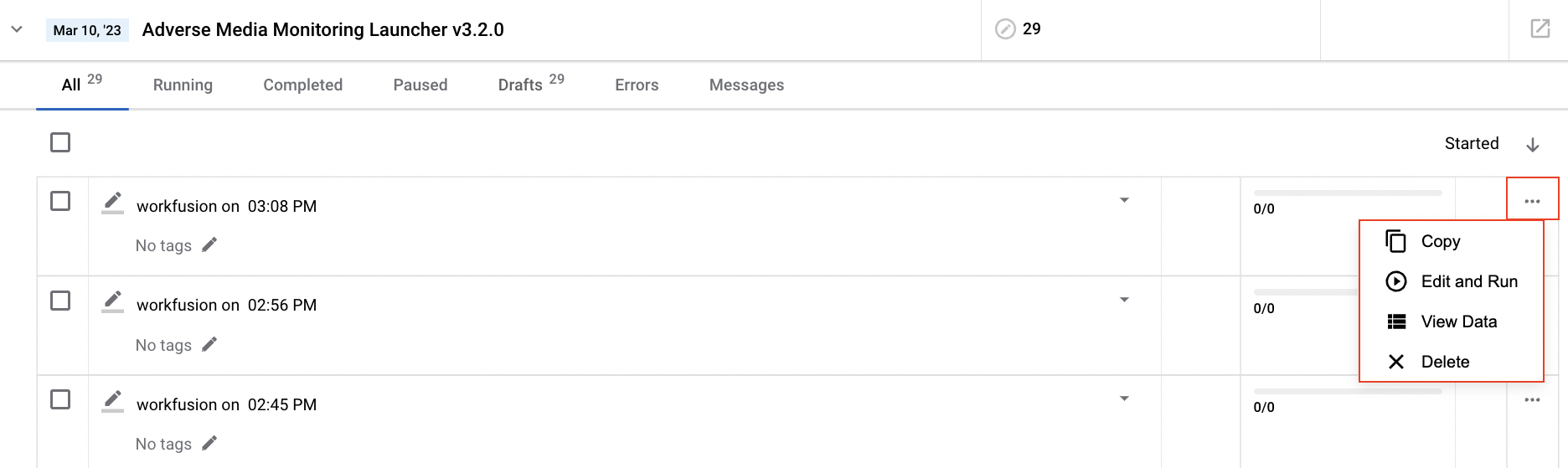Tick the checkbox for 03:08 PM run

pyautogui.click(x=60, y=201)
